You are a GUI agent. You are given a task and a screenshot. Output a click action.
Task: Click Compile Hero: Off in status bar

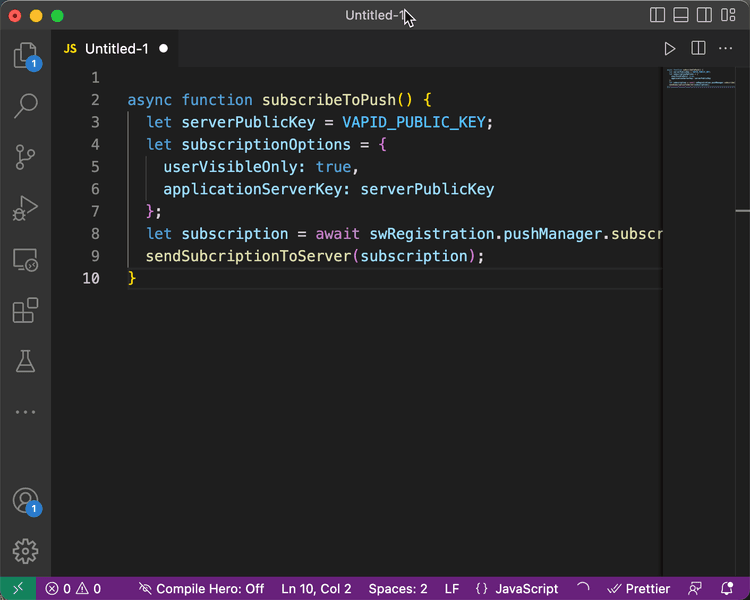(x=201, y=589)
